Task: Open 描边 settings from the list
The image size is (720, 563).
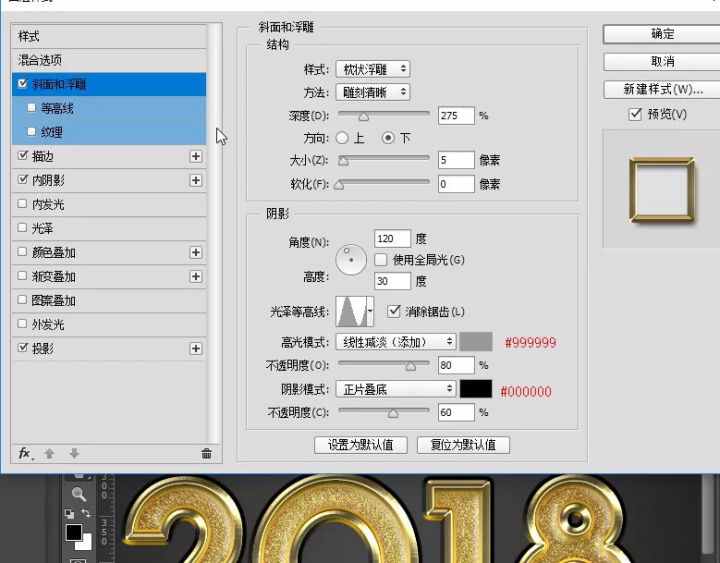Action: 43,156
